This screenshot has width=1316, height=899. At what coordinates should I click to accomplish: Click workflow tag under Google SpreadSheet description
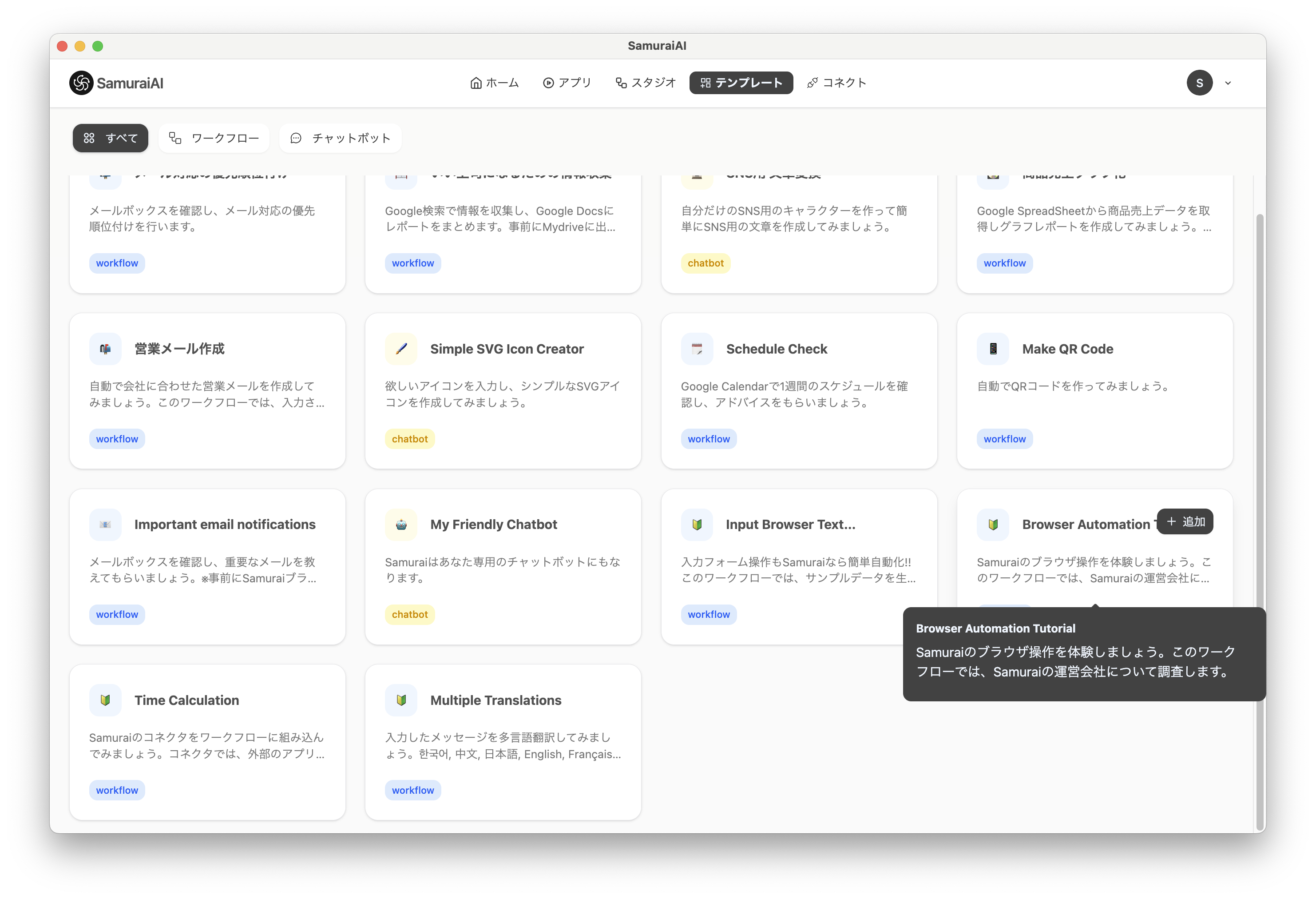click(1005, 263)
